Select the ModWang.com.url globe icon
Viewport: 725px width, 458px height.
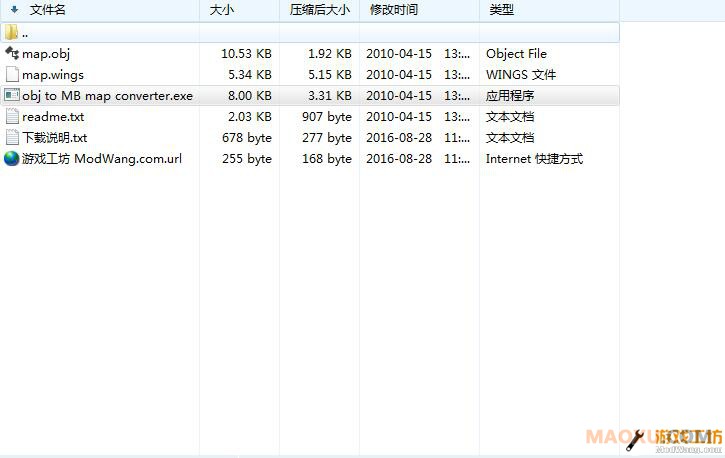coord(12,159)
